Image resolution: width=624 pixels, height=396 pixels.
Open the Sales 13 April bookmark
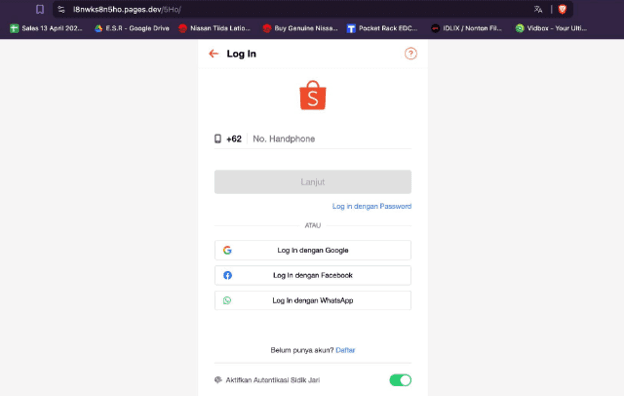point(46,28)
